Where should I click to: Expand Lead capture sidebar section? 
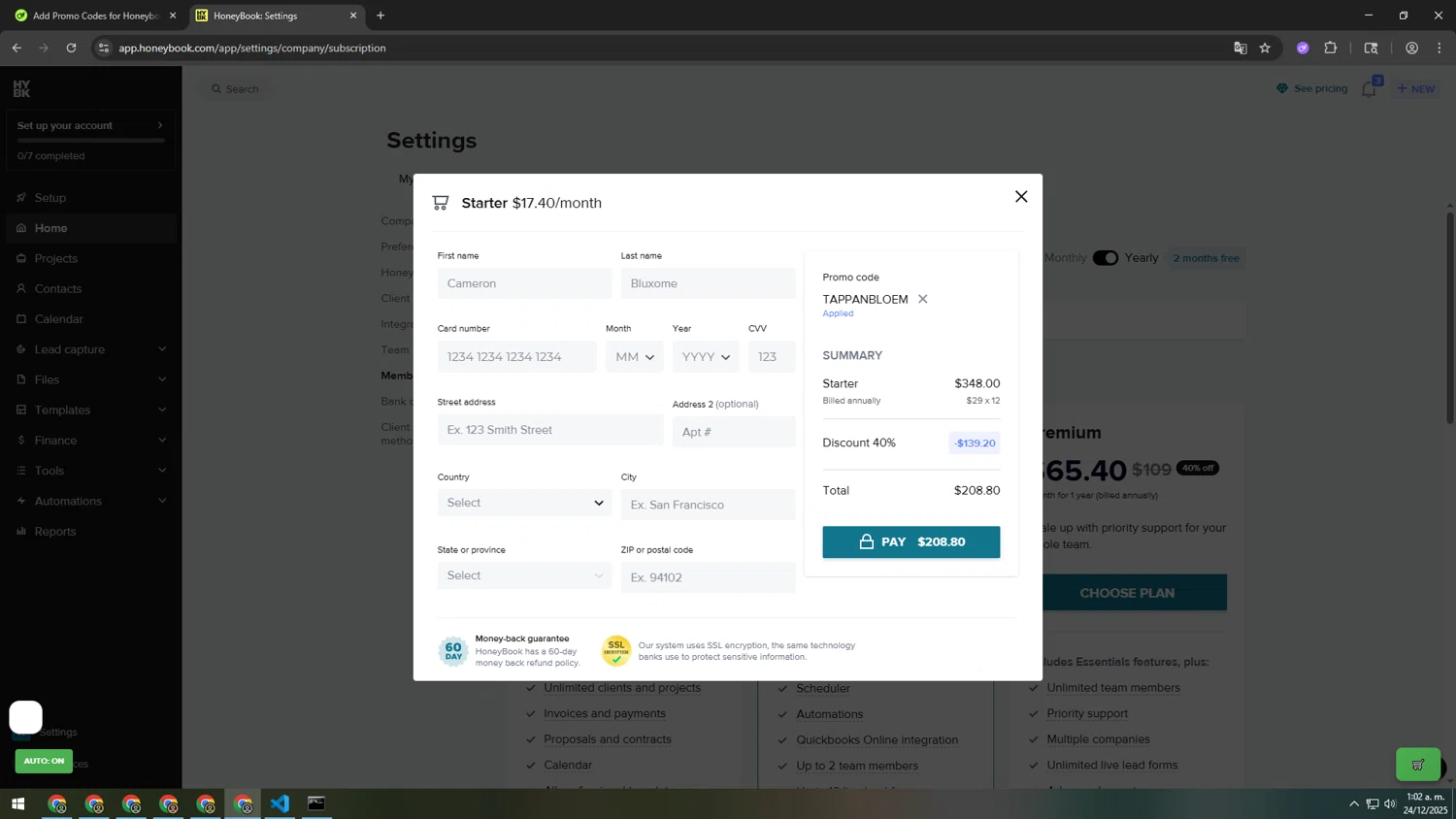[90, 349]
